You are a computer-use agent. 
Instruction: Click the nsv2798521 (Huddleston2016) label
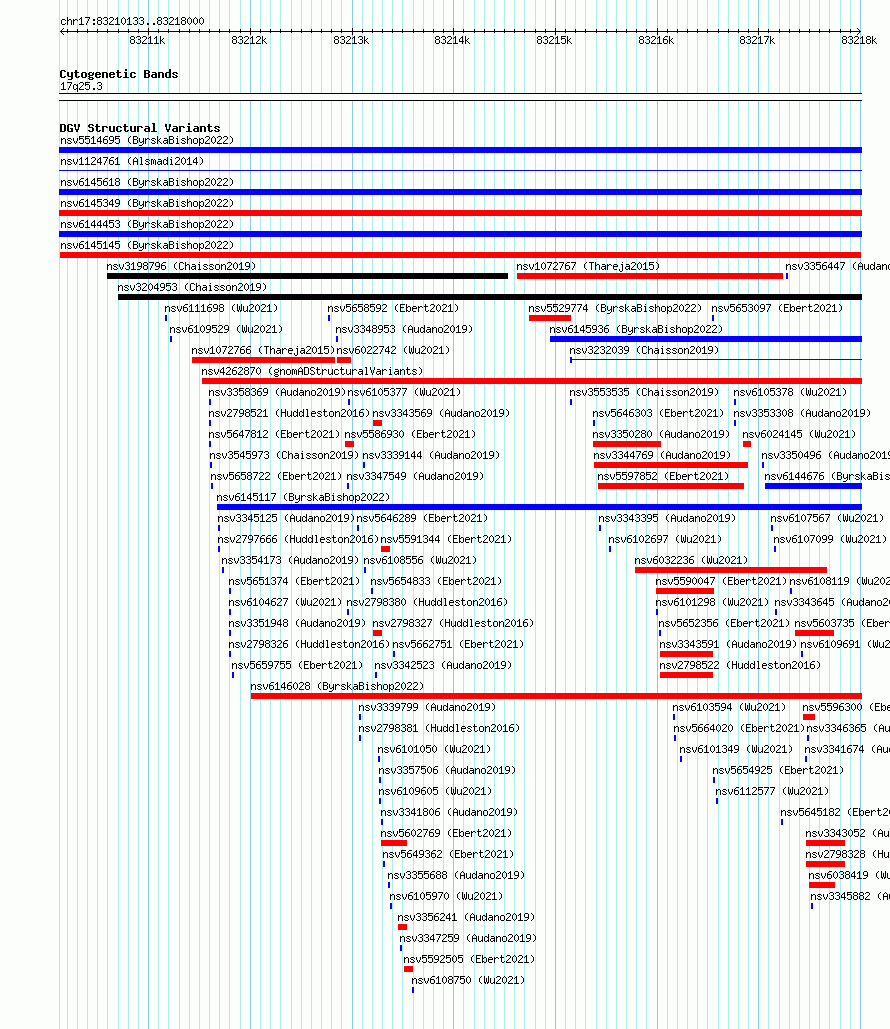[289, 413]
